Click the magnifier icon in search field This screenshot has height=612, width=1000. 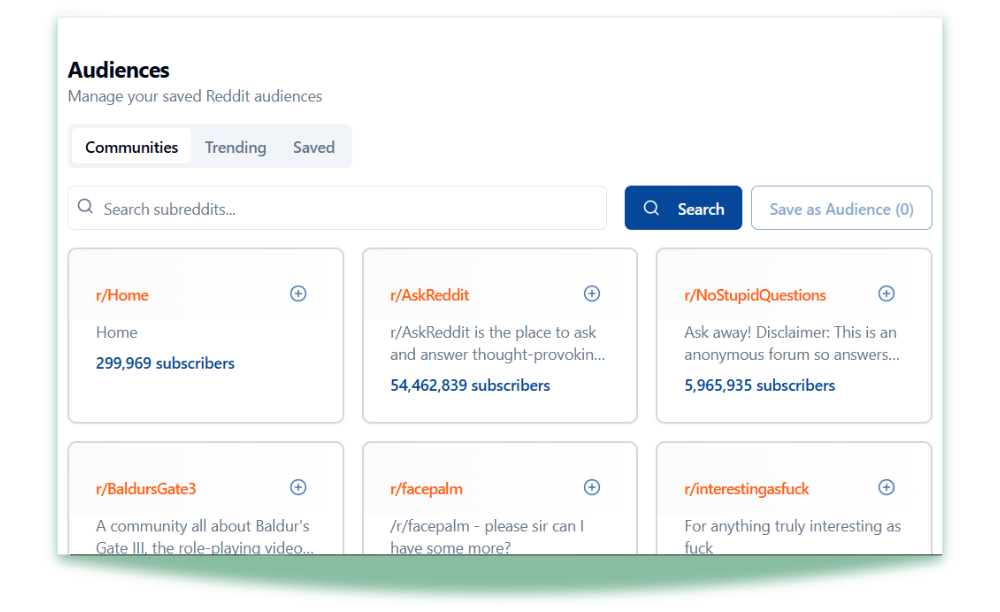coord(85,207)
